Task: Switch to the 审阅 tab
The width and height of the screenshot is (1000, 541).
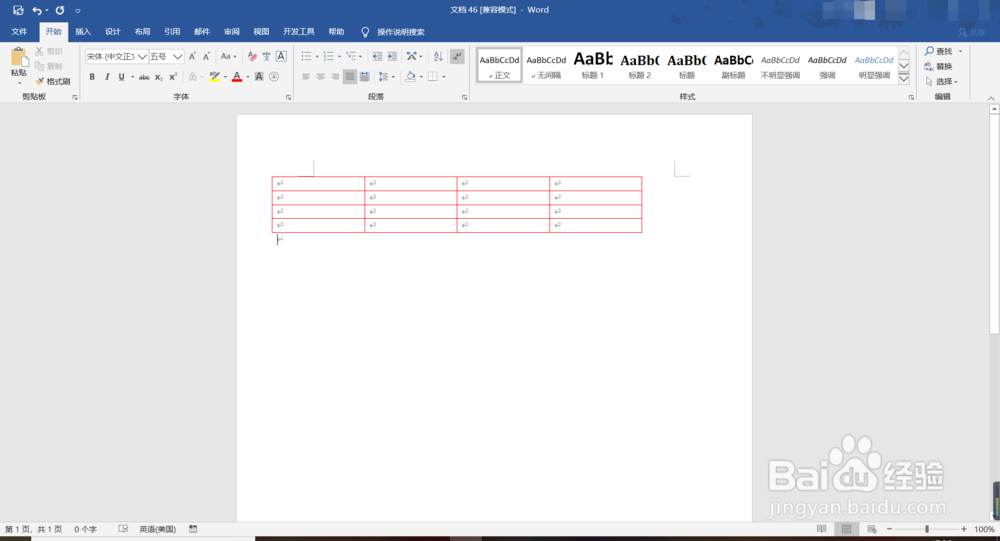Action: [232, 32]
